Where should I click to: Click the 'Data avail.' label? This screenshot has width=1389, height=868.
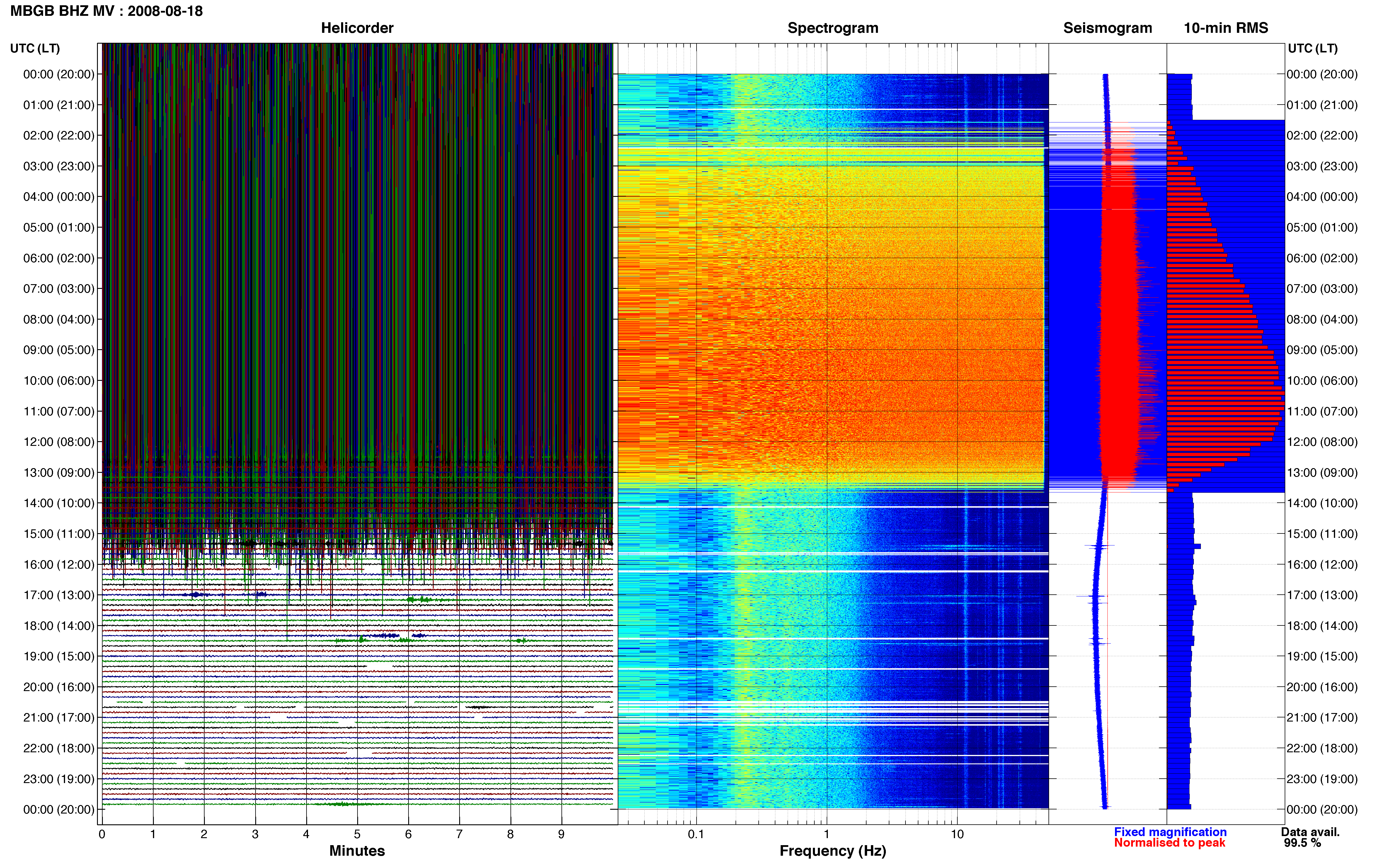tap(1310, 832)
